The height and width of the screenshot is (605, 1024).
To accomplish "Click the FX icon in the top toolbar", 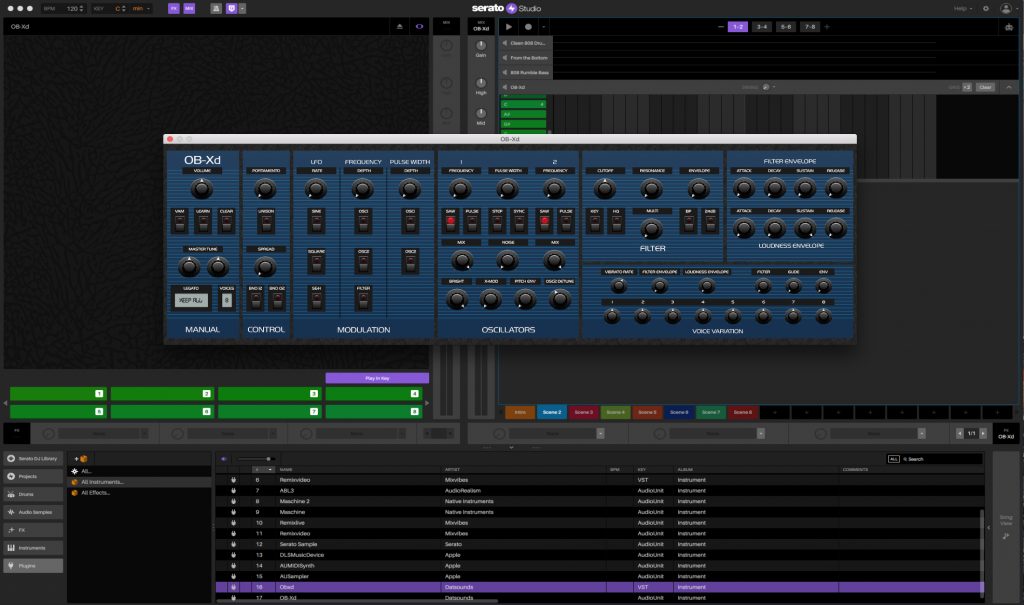I will point(174,8).
